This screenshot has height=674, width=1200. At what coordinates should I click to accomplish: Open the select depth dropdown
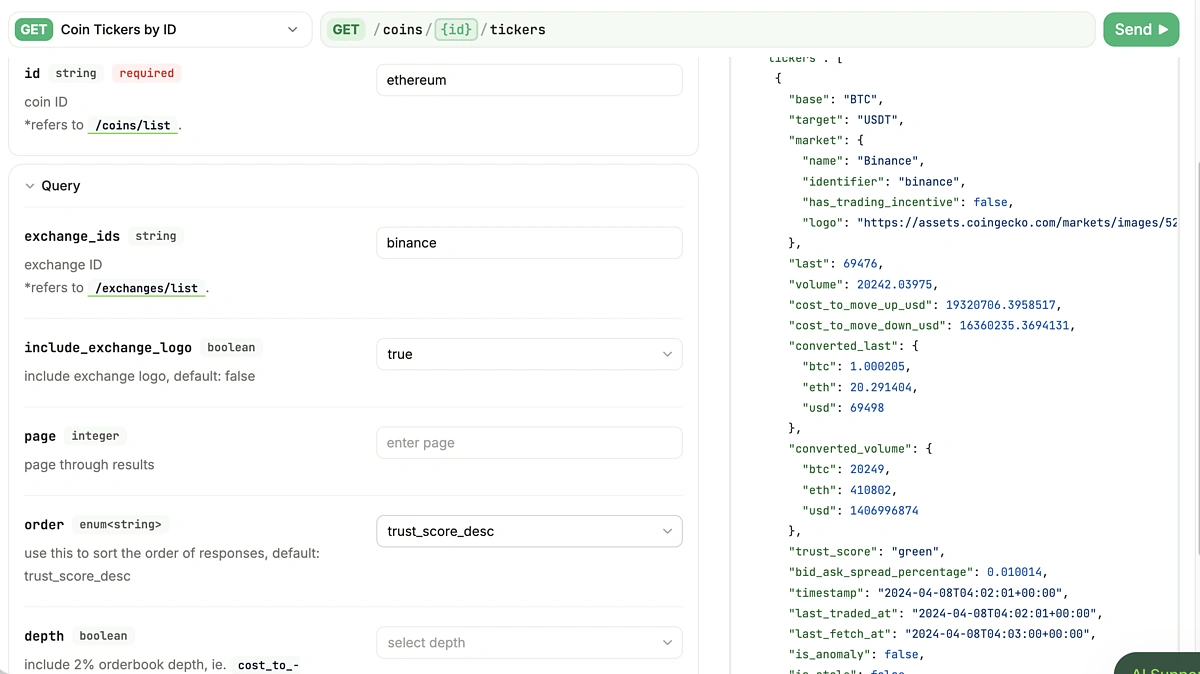click(529, 643)
